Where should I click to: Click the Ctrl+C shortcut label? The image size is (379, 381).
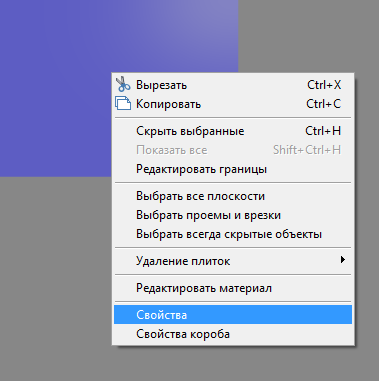click(x=324, y=104)
